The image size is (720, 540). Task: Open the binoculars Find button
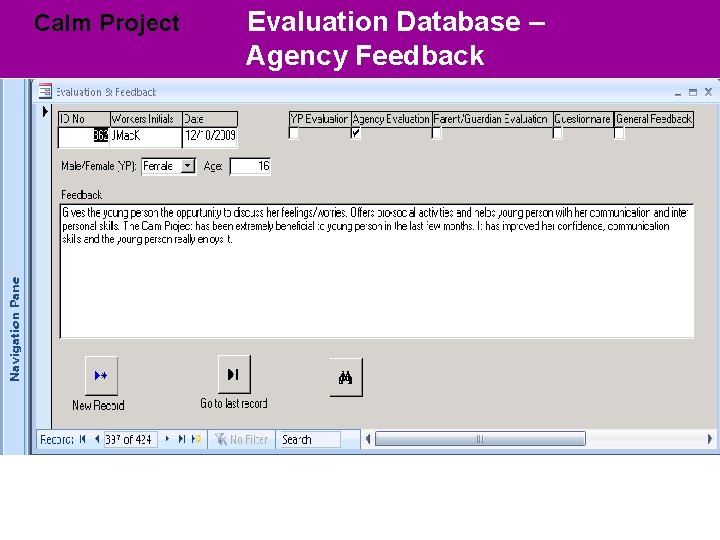click(346, 377)
